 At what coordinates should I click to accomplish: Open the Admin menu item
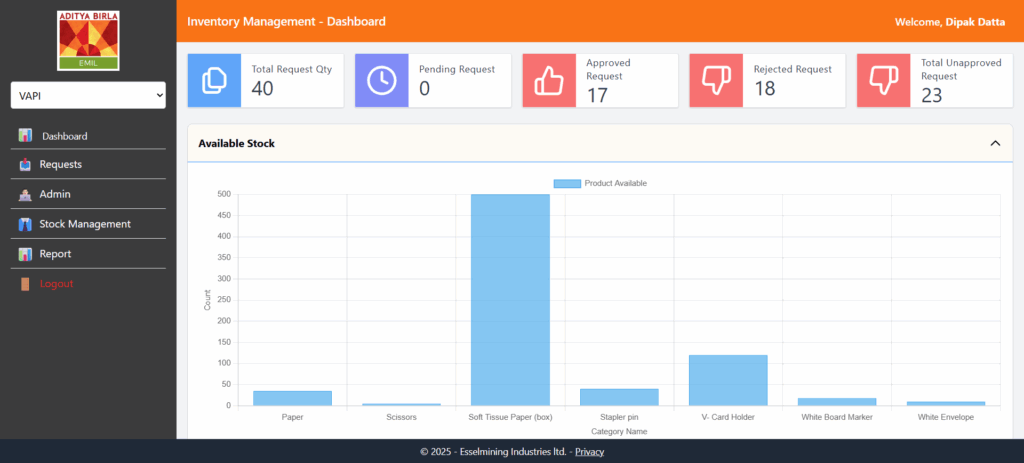pos(55,194)
